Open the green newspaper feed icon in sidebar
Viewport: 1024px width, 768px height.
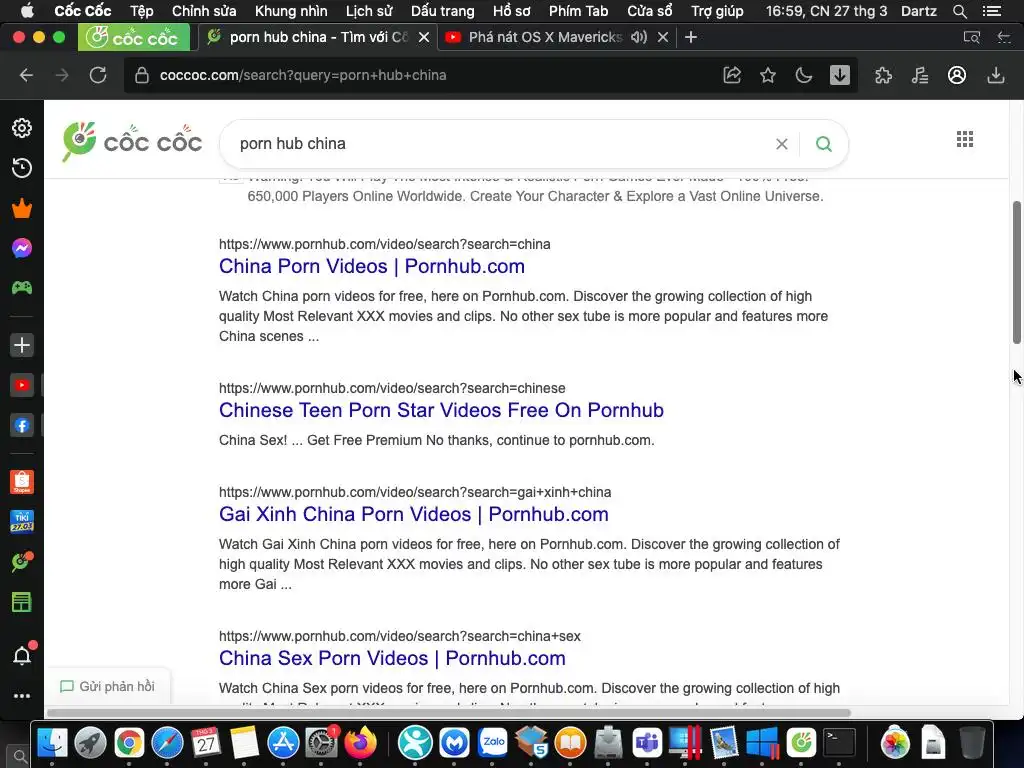coord(22,602)
